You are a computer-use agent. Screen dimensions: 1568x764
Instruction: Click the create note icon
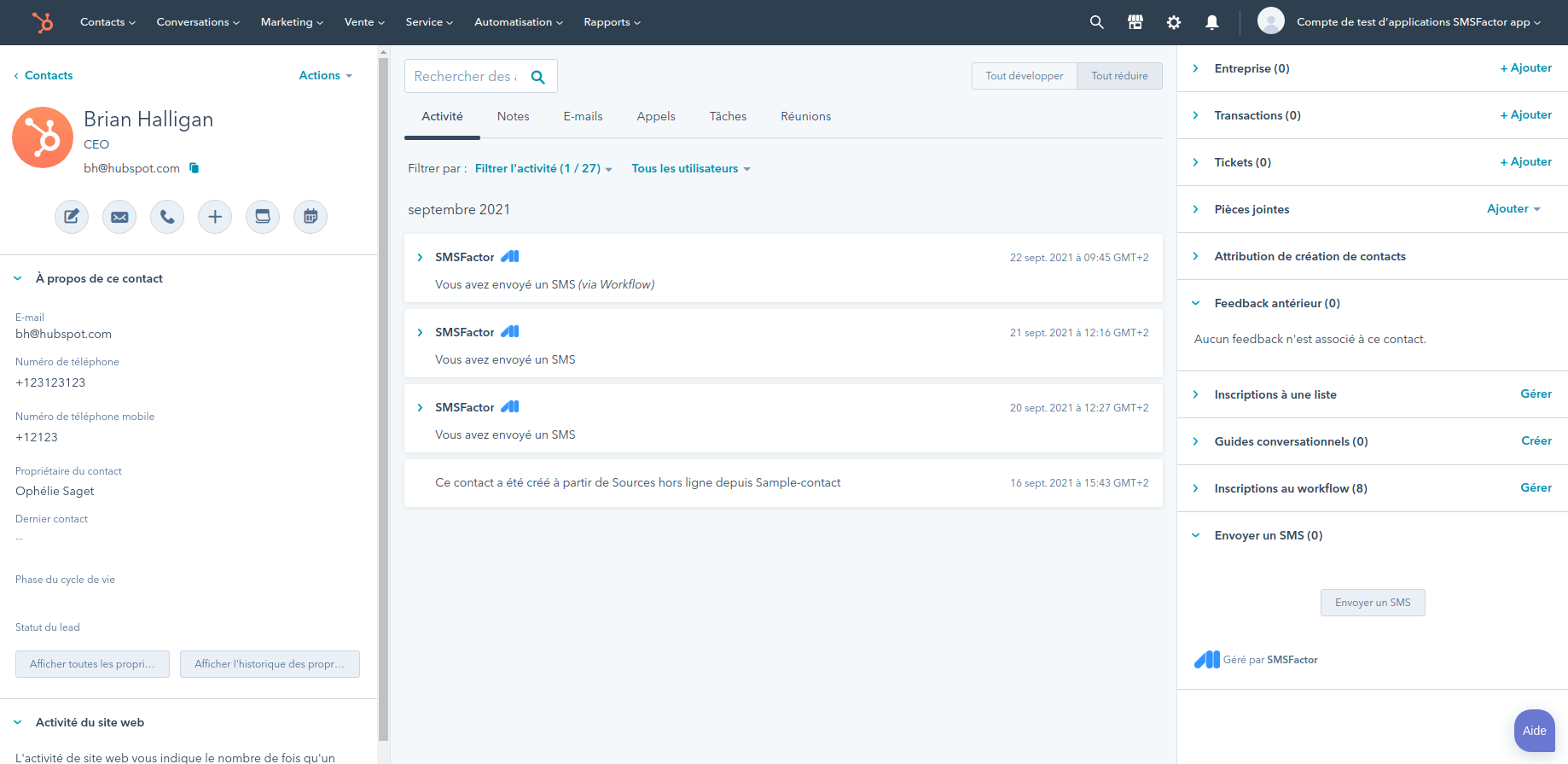[72, 217]
